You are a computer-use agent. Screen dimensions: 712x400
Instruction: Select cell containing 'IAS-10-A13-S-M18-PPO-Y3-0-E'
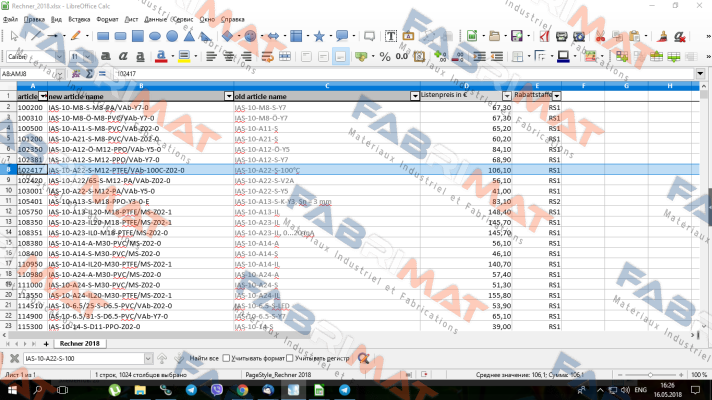pyautogui.click(x=140, y=202)
